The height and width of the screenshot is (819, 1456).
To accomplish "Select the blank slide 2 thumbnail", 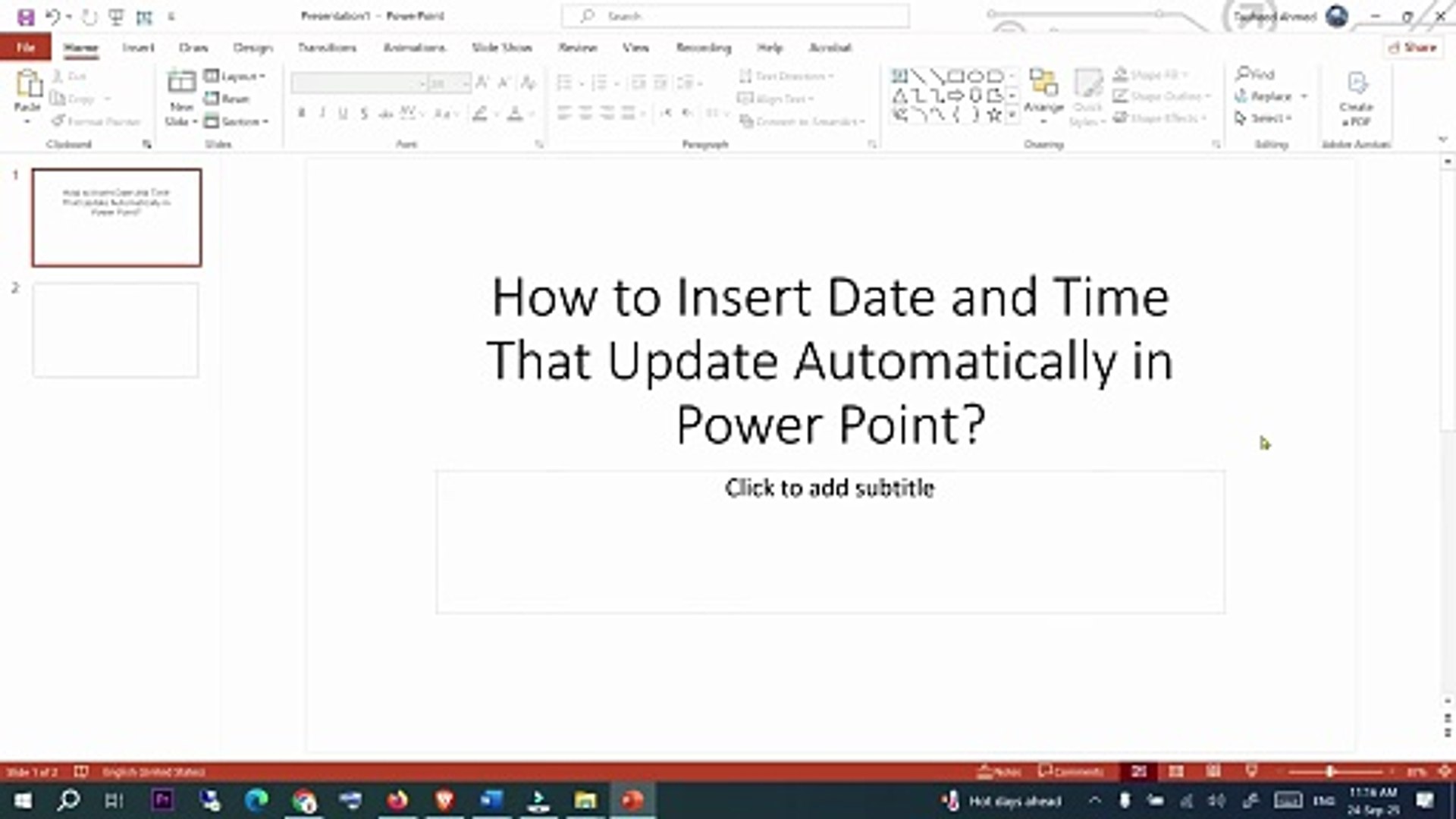I will point(116,330).
